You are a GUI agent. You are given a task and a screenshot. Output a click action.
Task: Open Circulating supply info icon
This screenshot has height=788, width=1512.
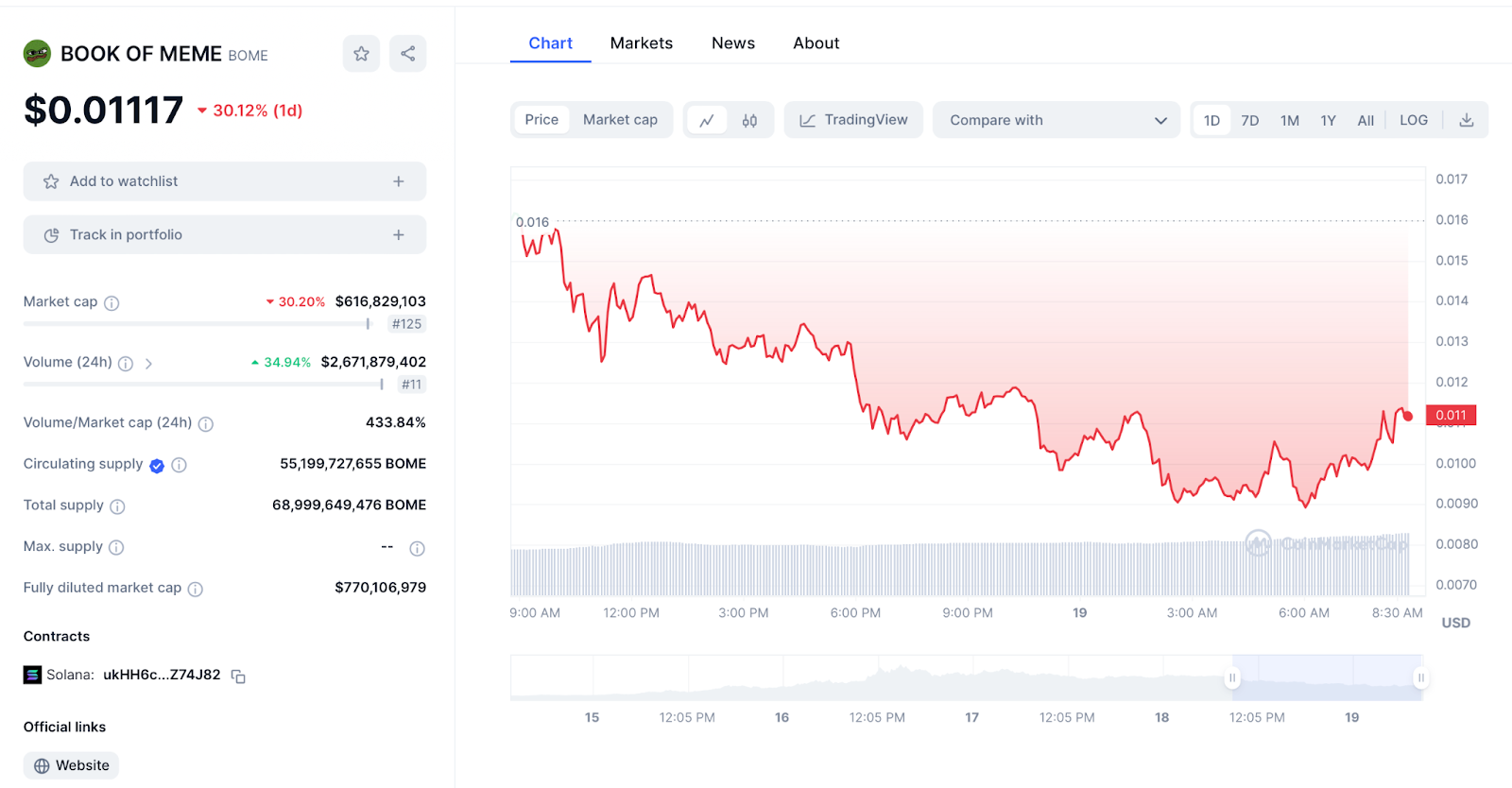coord(179,465)
